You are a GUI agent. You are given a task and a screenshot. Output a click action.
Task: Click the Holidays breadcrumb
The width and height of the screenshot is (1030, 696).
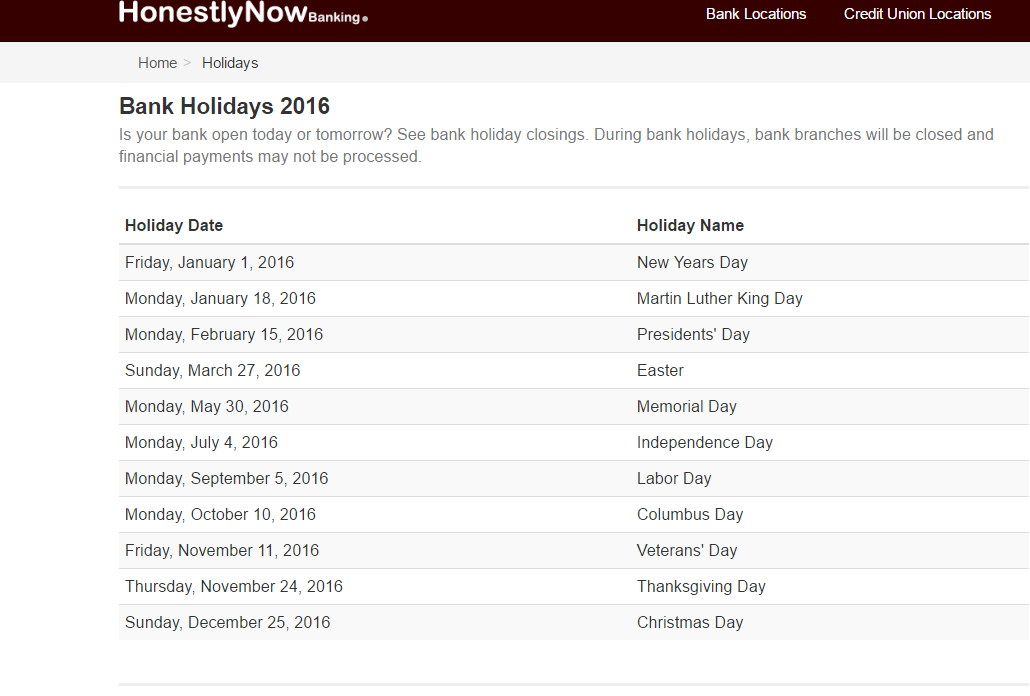pos(230,63)
